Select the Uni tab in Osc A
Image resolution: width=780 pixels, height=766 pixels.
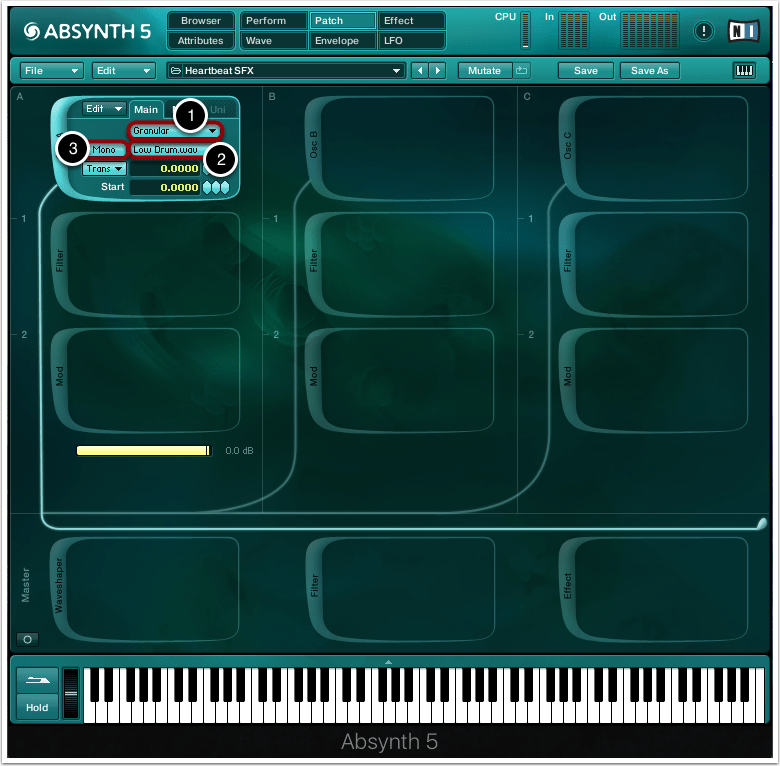[219, 109]
